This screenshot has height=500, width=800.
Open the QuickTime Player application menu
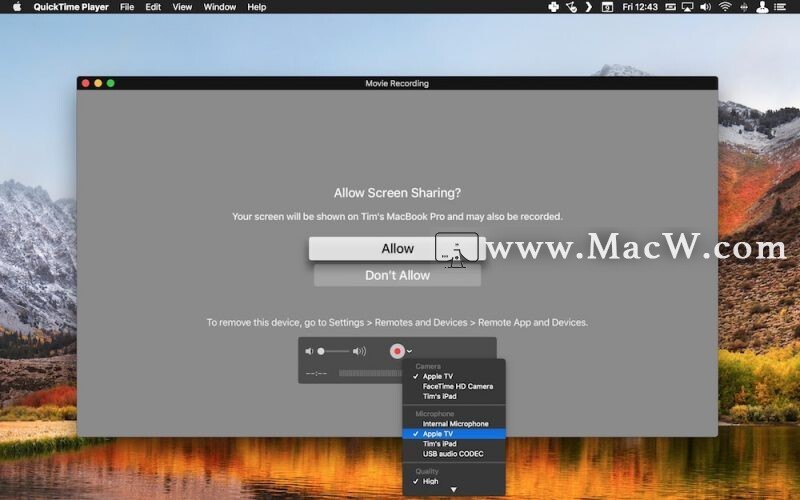(71, 7)
